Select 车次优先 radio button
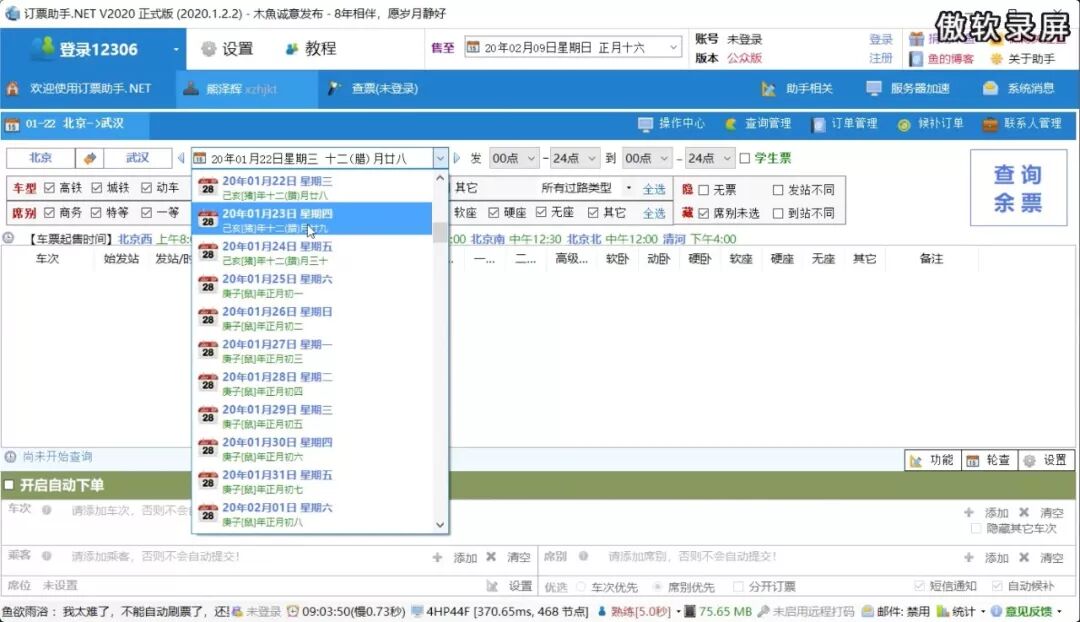Screen dimensions: 1080x622 [581, 587]
